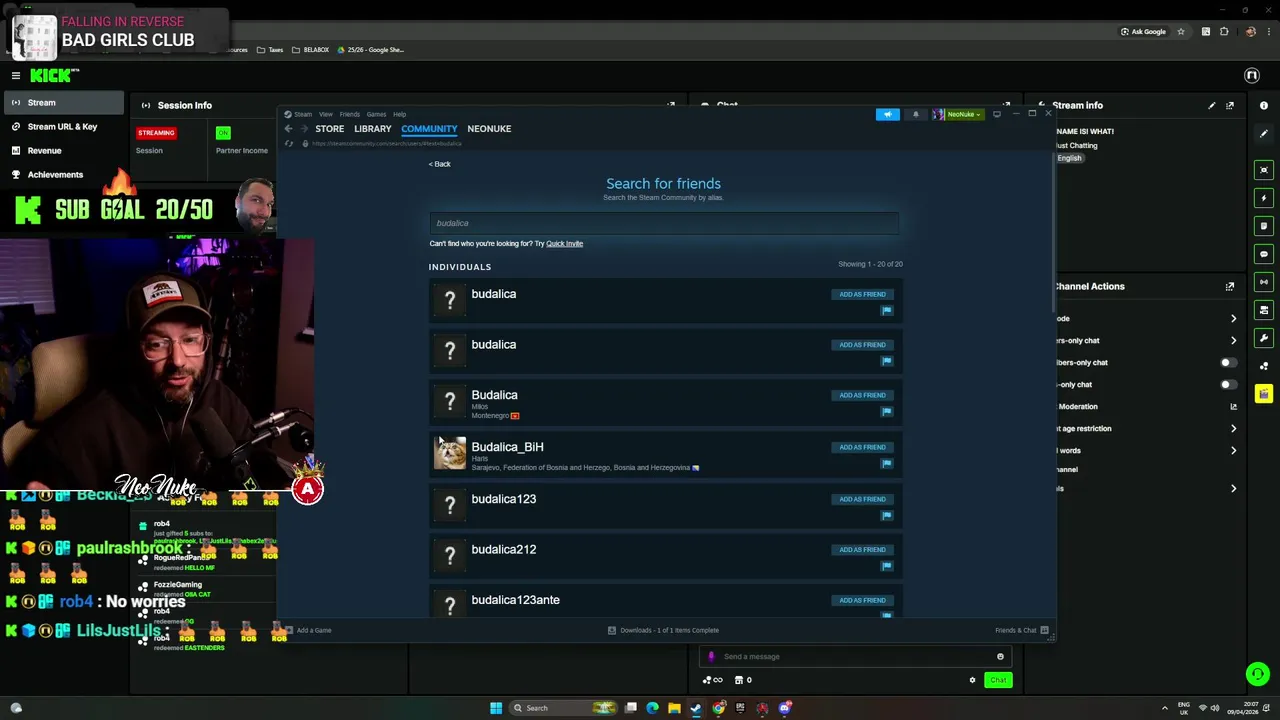Screen dimensions: 1280x720
Task: Open the info icon in Kick's right sidebar
Action: point(1264,105)
